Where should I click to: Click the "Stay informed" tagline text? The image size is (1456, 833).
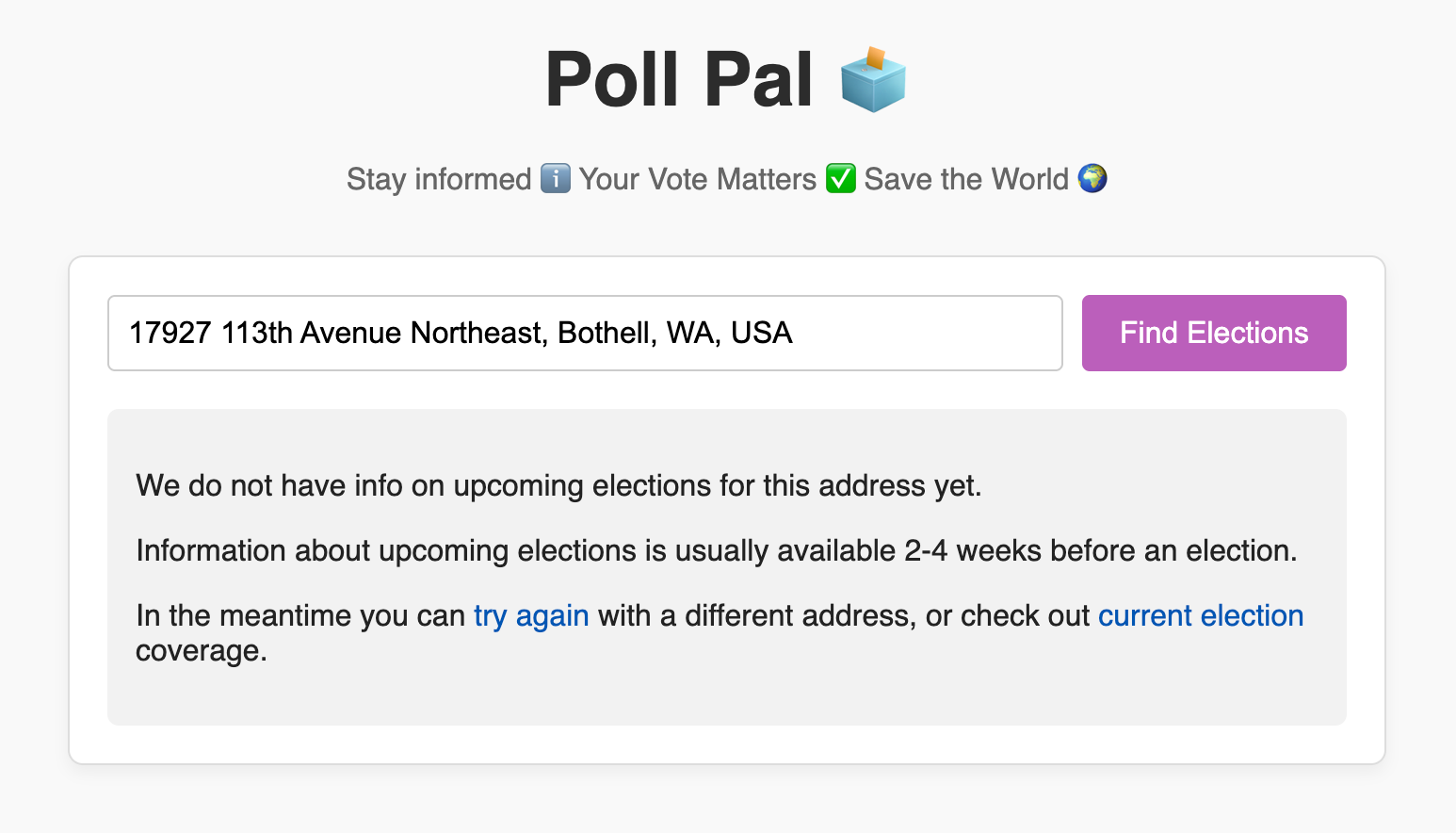[x=439, y=179]
